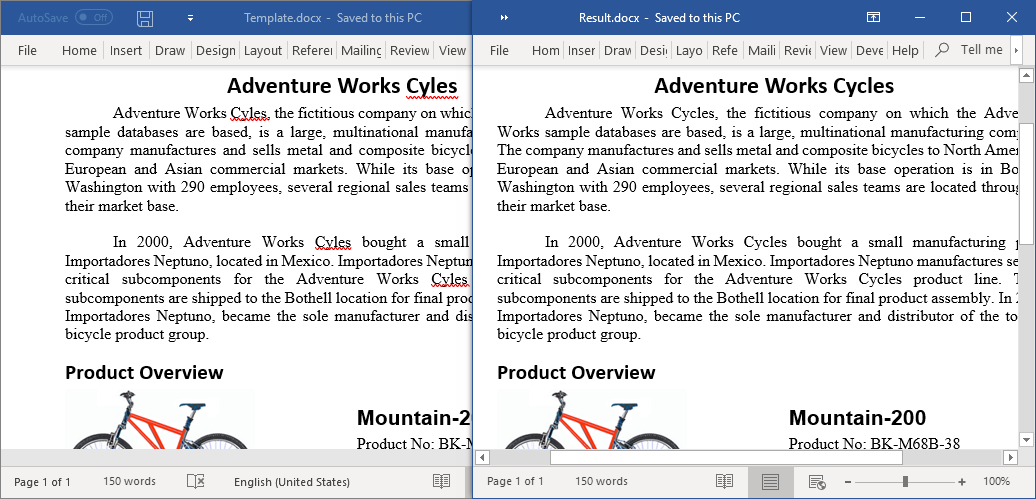Toggle AutoSave switch in Template.docx window
Image resolution: width=1036 pixels, height=499 pixels.
click(x=94, y=18)
